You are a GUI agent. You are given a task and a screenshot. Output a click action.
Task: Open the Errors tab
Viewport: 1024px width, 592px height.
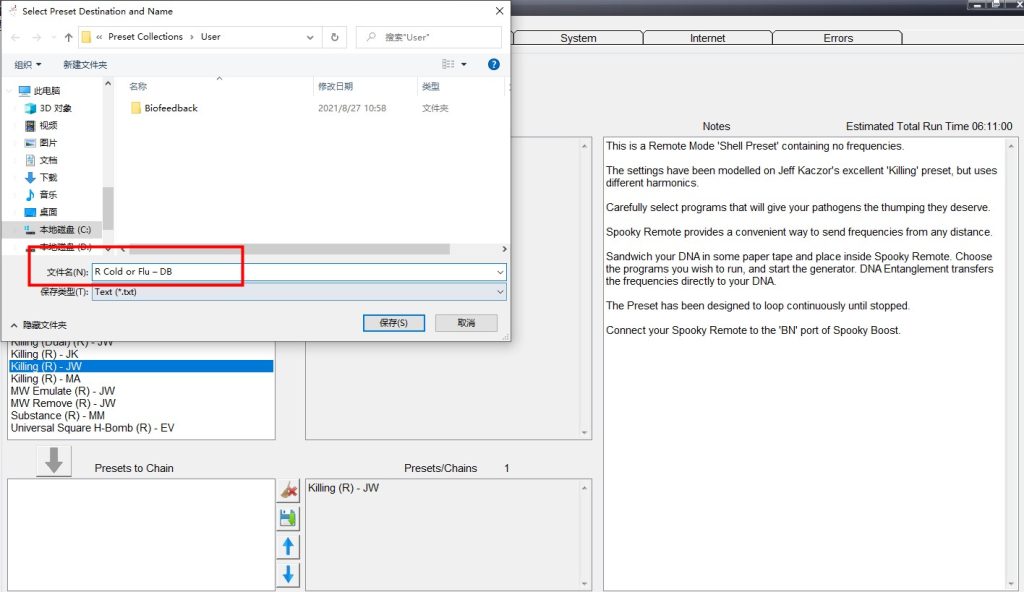point(838,38)
